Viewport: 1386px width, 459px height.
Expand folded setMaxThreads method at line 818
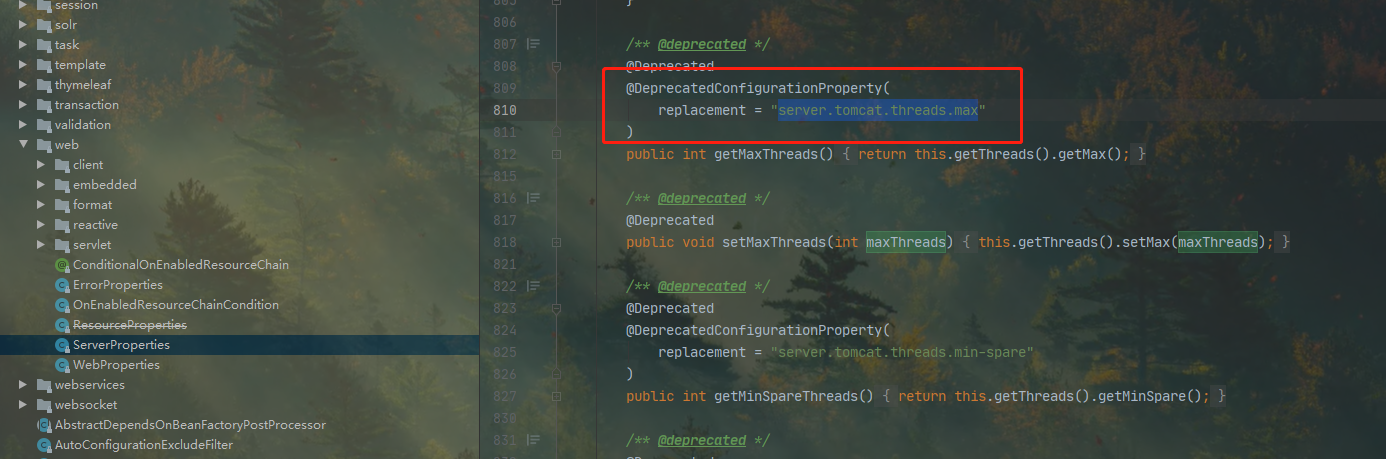coord(557,242)
